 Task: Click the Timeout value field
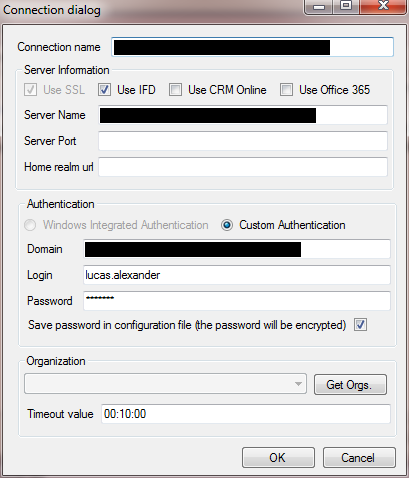[x=246, y=414]
